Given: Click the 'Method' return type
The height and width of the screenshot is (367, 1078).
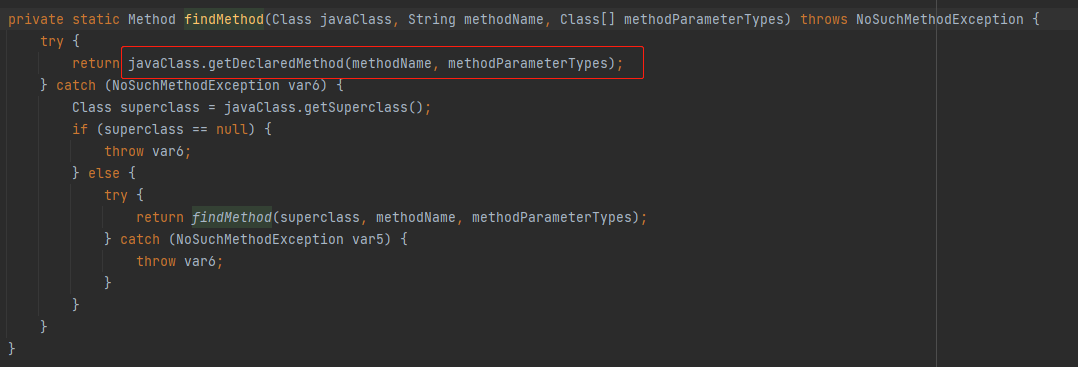Looking at the screenshot, I should (152, 19).
